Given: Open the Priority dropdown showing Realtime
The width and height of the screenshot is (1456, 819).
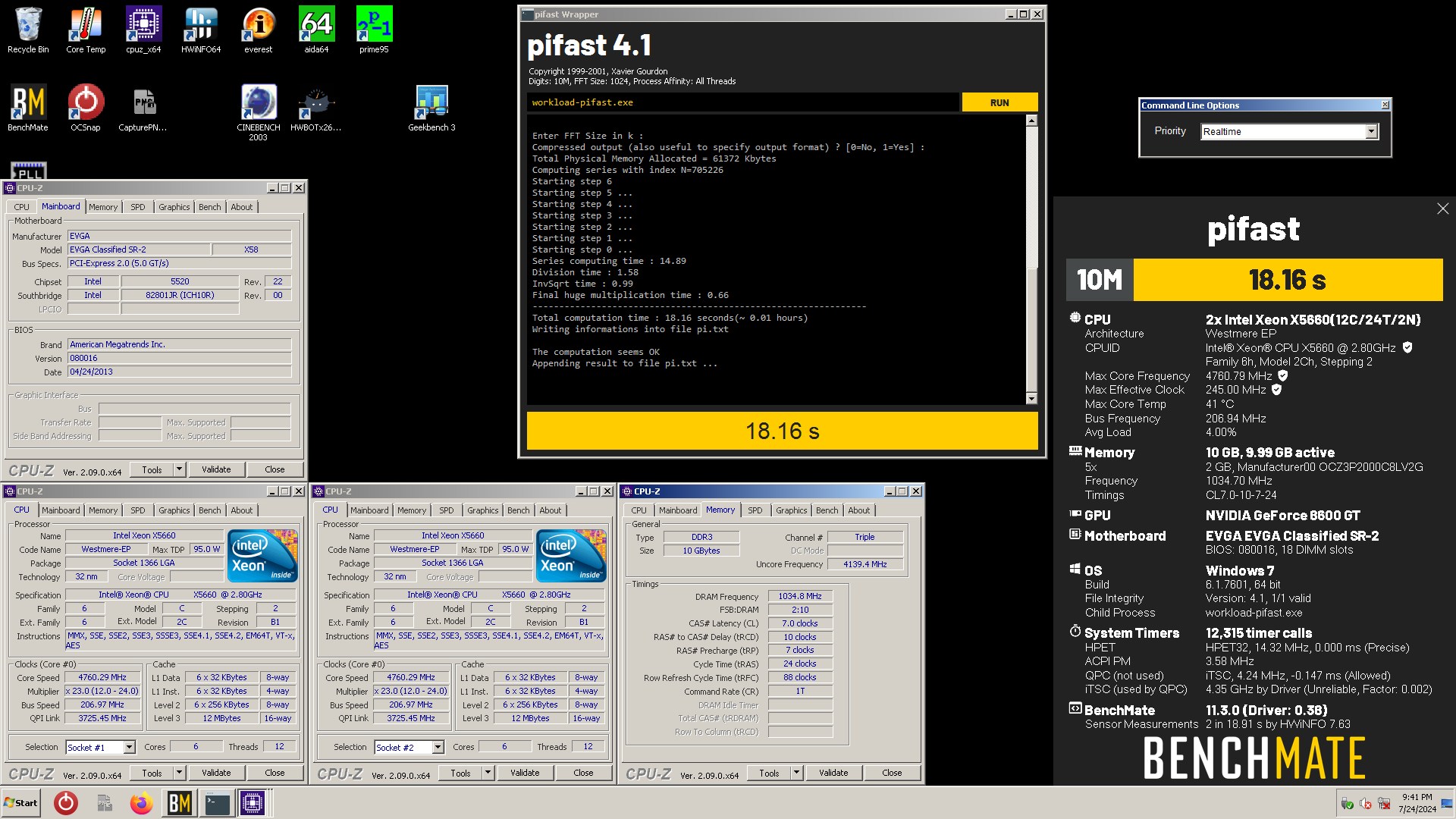Looking at the screenshot, I should pyautogui.click(x=1371, y=131).
